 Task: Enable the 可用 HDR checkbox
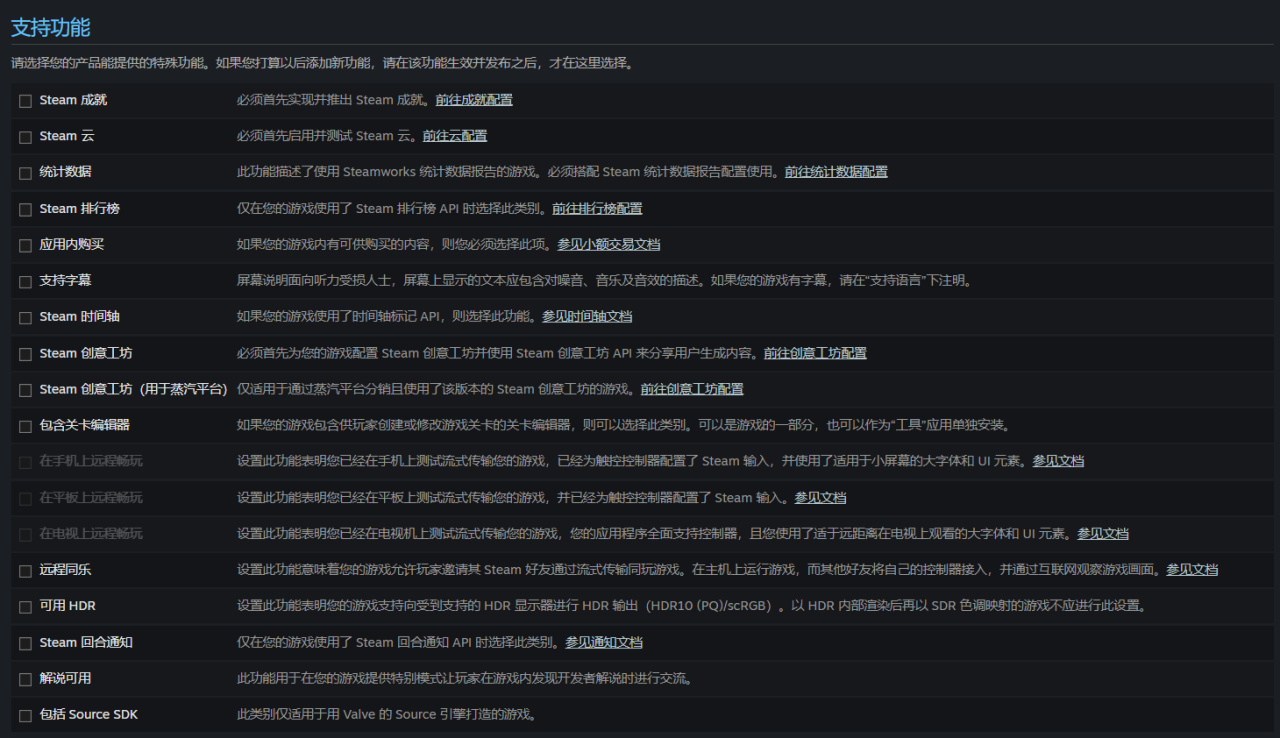coord(25,607)
